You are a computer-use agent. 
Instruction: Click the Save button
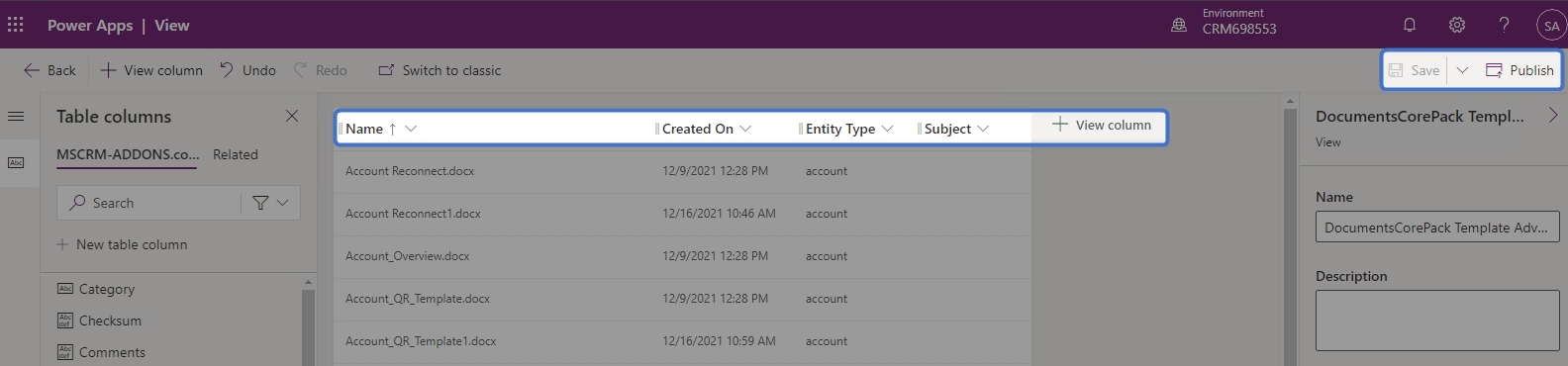[x=1414, y=70]
